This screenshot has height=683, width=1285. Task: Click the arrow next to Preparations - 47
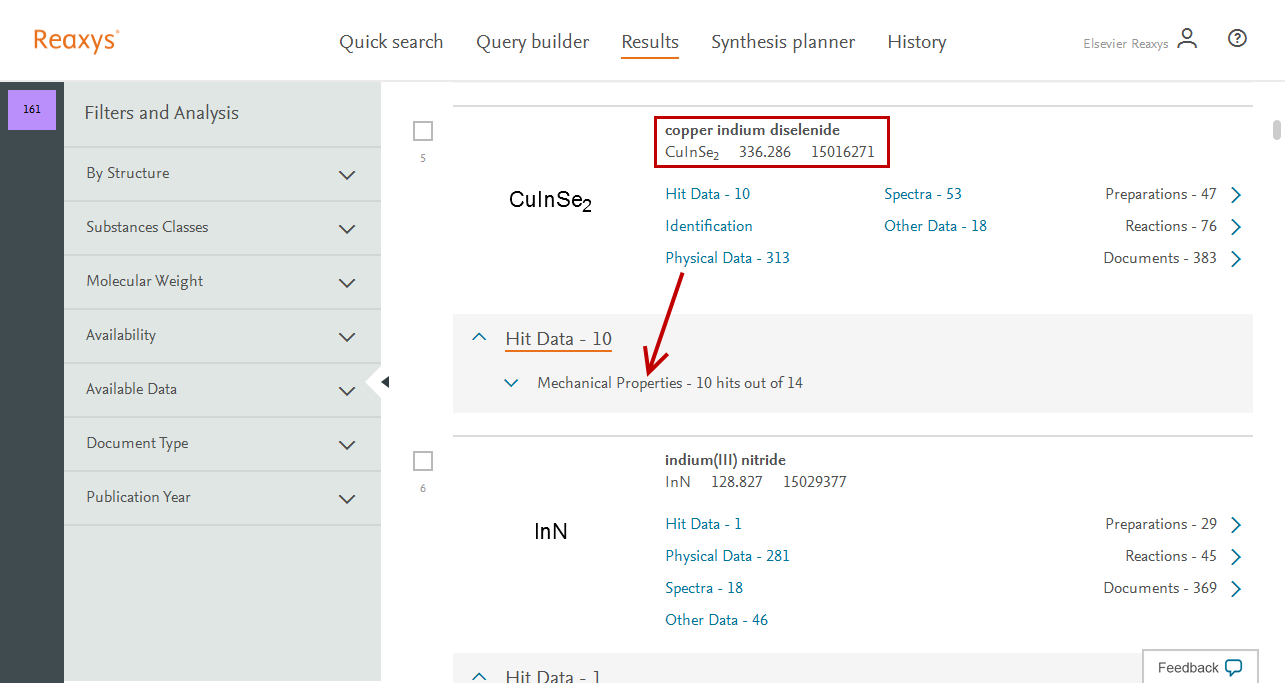pyautogui.click(x=1236, y=195)
